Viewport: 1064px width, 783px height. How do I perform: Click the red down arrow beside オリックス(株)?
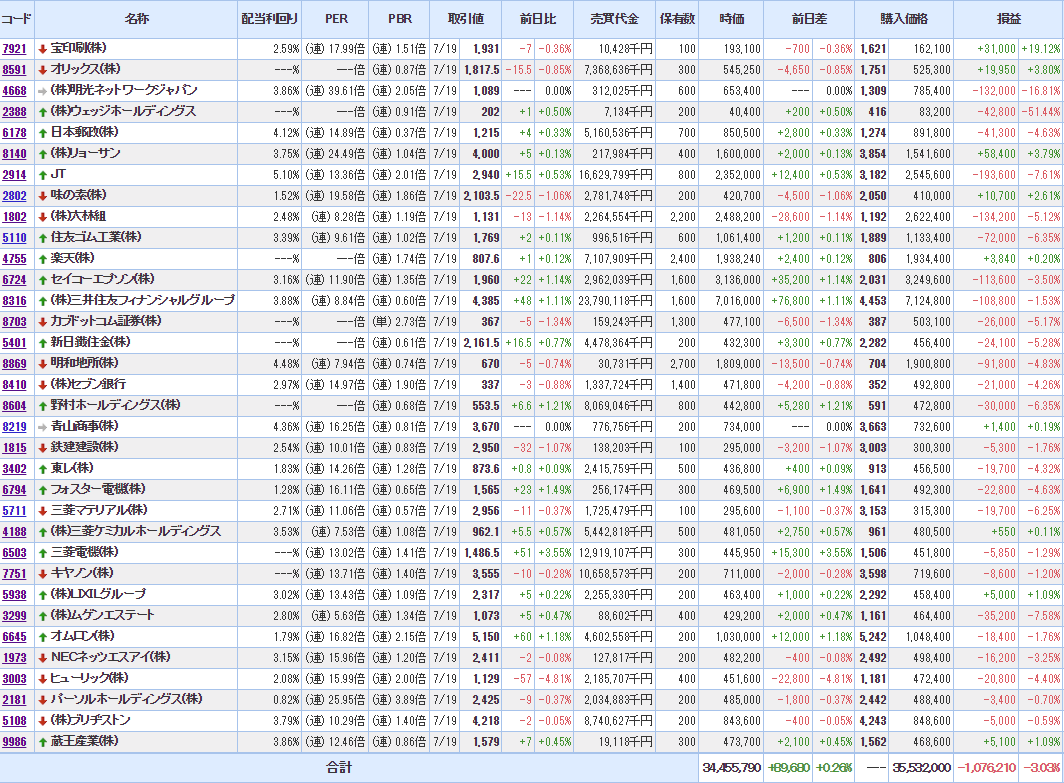[x=42, y=70]
